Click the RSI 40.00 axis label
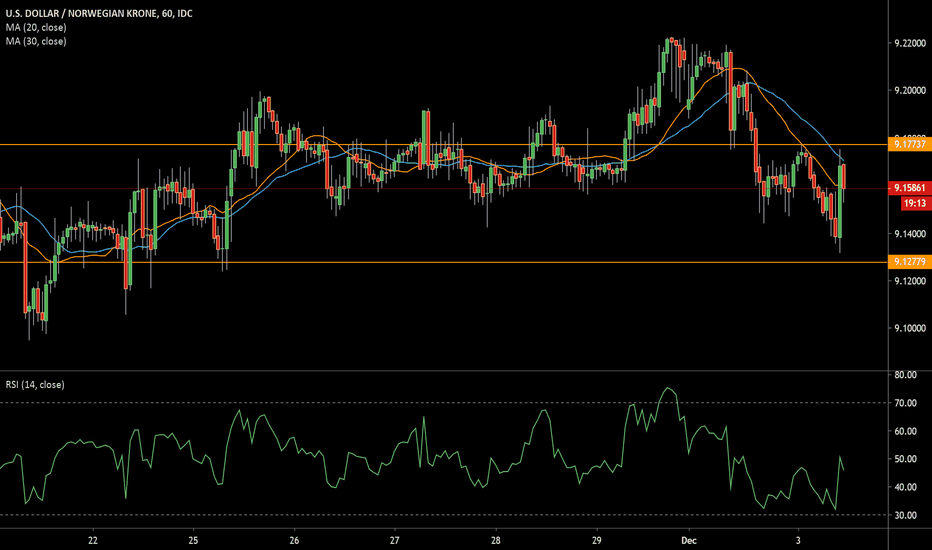The height and width of the screenshot is (550, 932). click(x=905, y=487)
